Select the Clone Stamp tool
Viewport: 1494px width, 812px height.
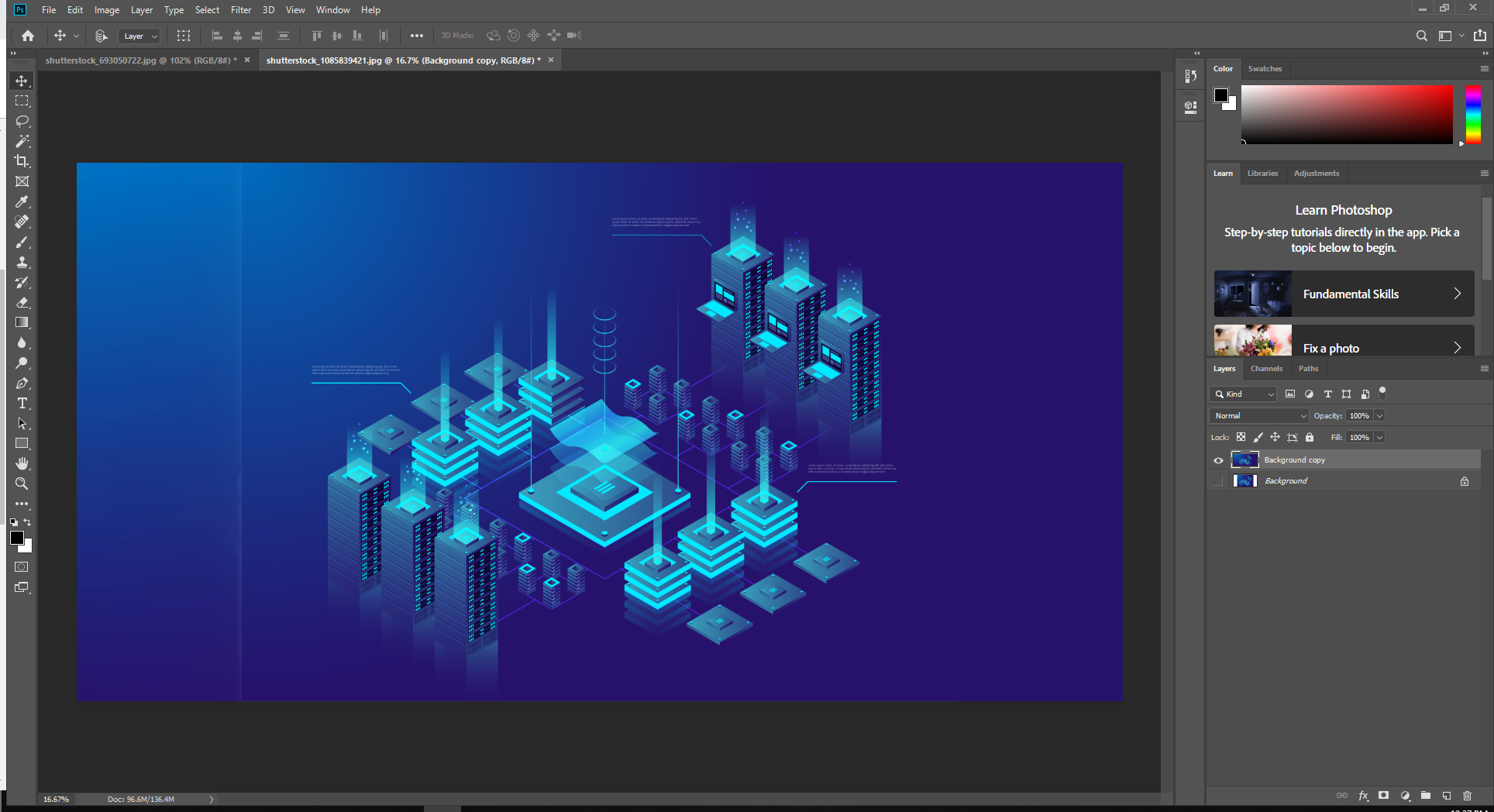[22, 262]
